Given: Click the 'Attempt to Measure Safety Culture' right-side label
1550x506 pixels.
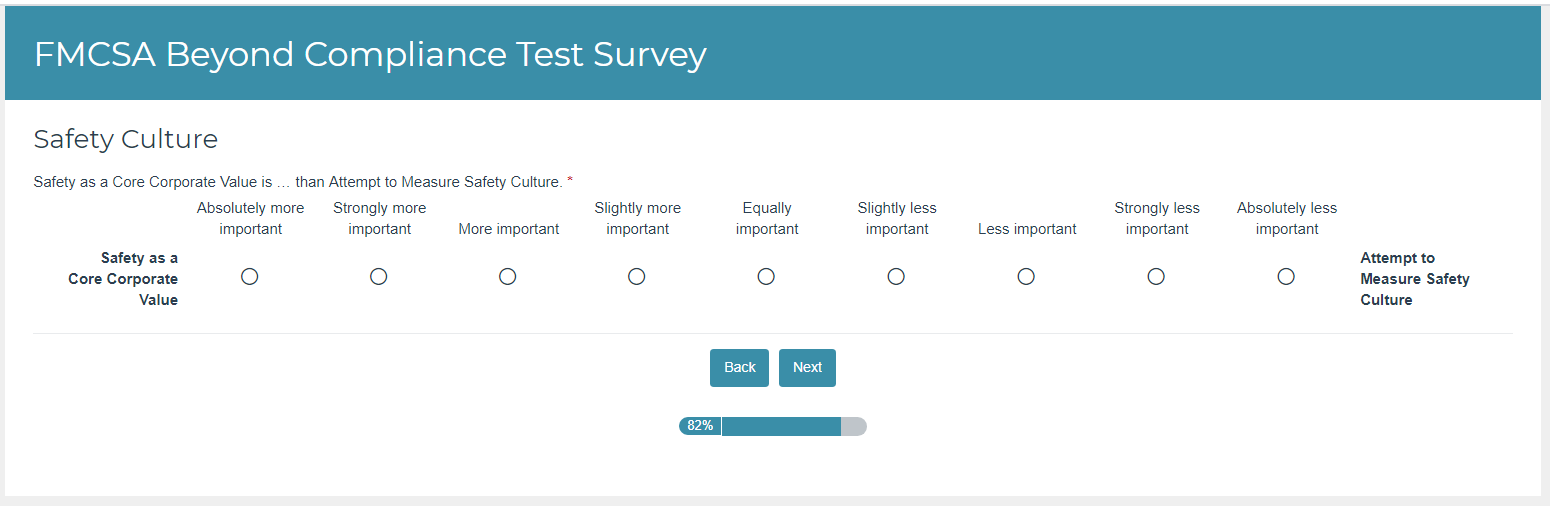Looking at the screenshot, I should click(x=1414, y=279).
